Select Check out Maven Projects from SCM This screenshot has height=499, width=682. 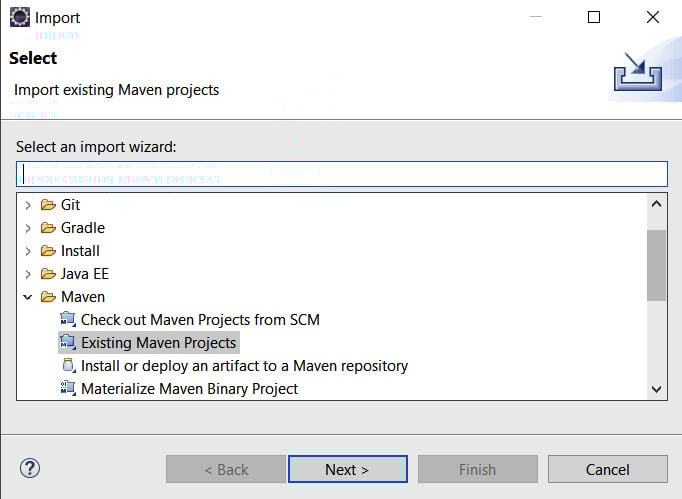tap(200, 320)
